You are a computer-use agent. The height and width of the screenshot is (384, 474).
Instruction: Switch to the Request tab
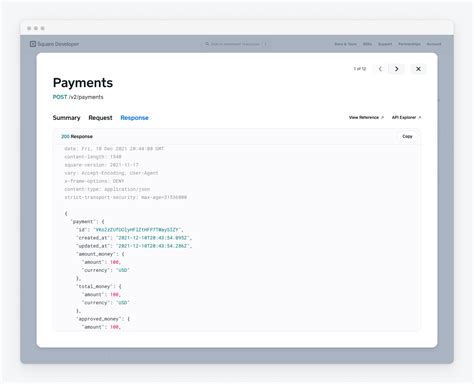click(x=100, y=118)
